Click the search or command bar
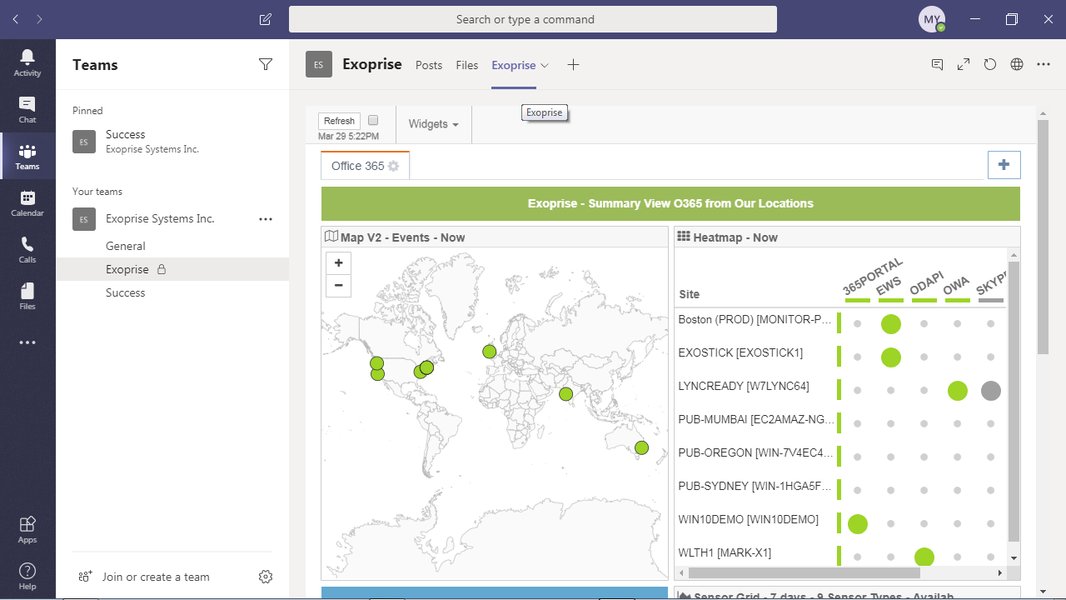Viewport: 1066px width, 600px height. 533,18
